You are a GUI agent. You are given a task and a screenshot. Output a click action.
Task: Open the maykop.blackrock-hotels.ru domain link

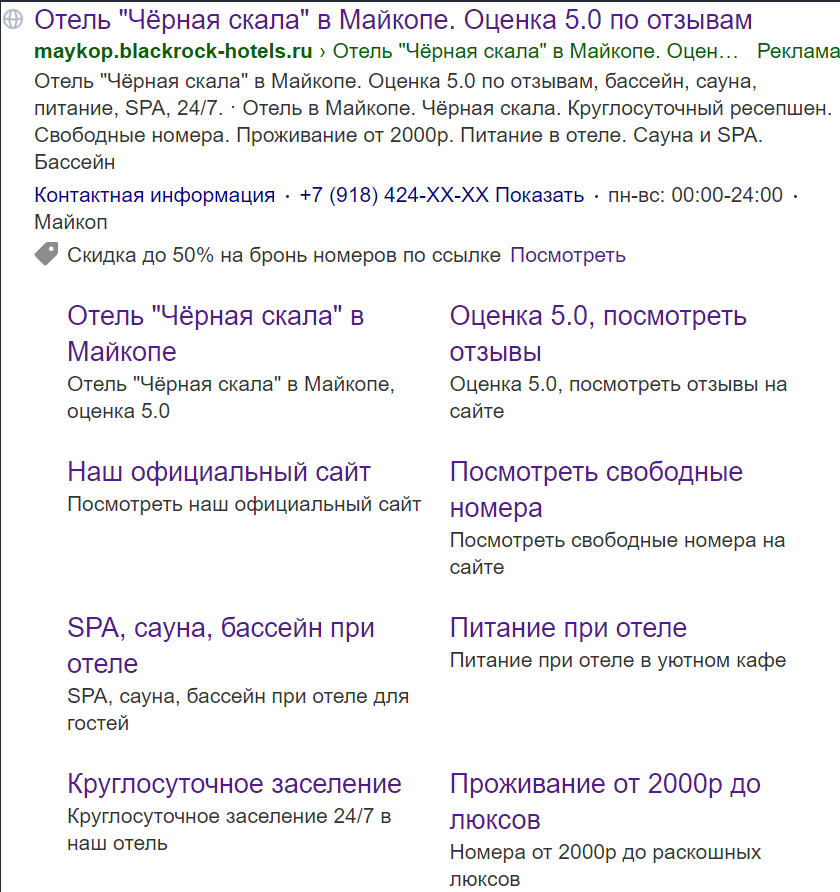tap(173, 51)
